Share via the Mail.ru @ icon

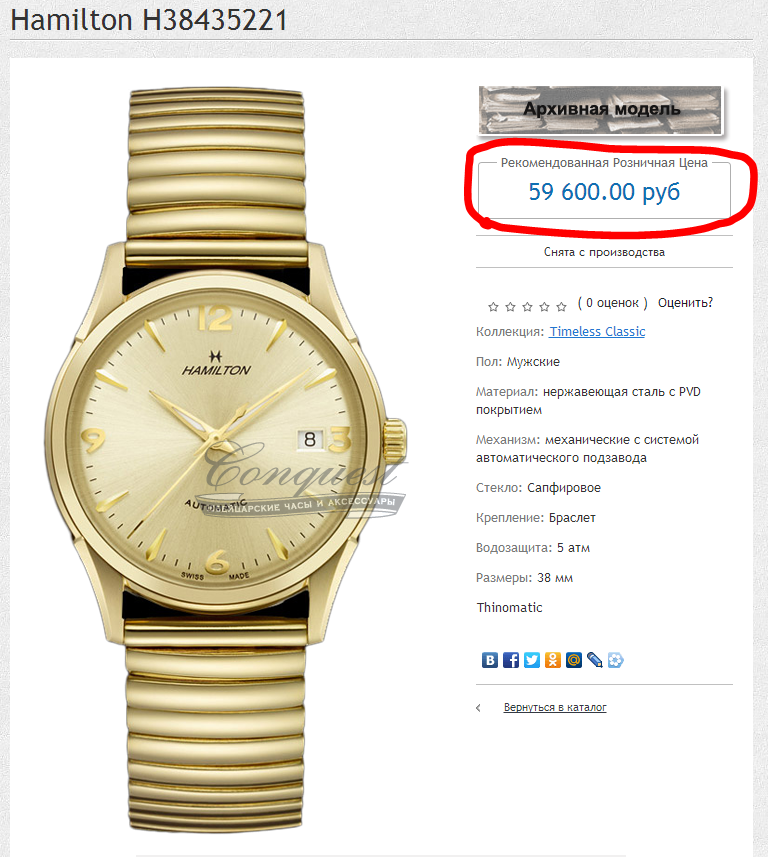tap(574, 660)
